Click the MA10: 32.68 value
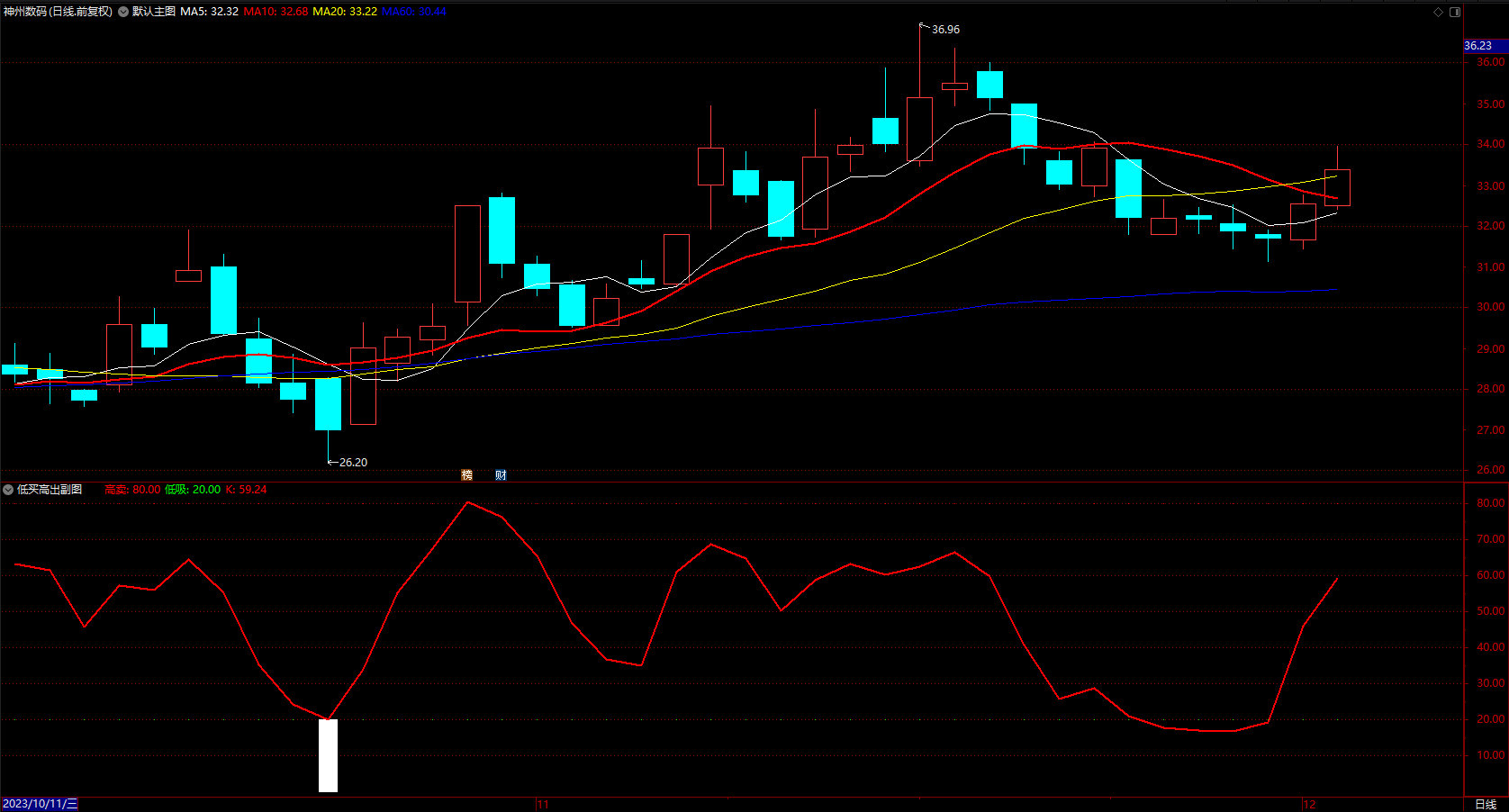 (276, 12)
